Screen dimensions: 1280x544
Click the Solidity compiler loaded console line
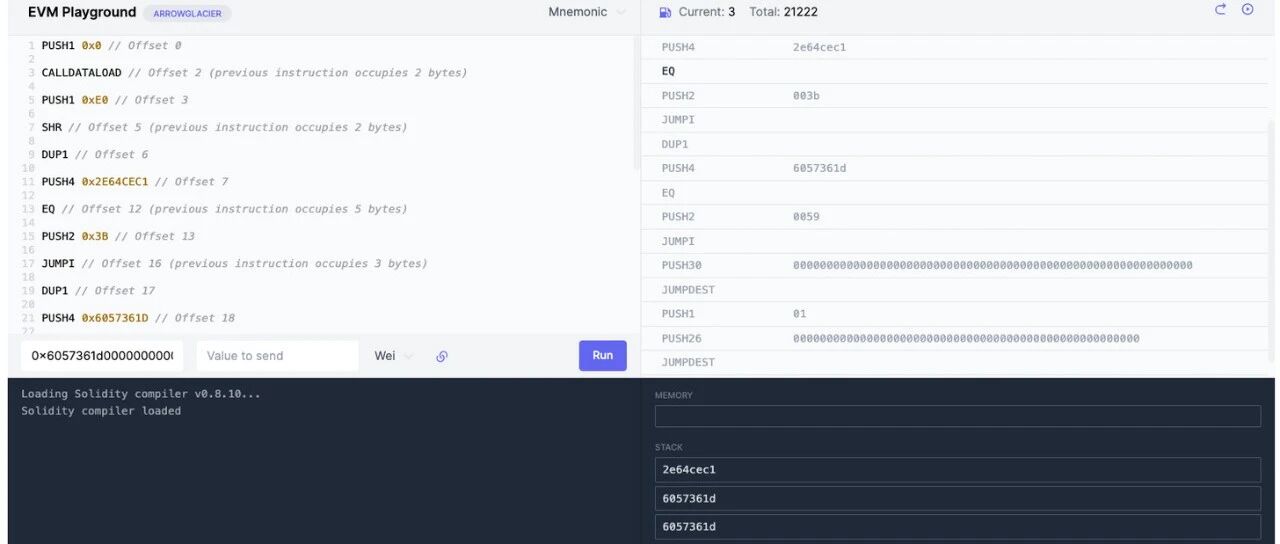coord(101,411)
